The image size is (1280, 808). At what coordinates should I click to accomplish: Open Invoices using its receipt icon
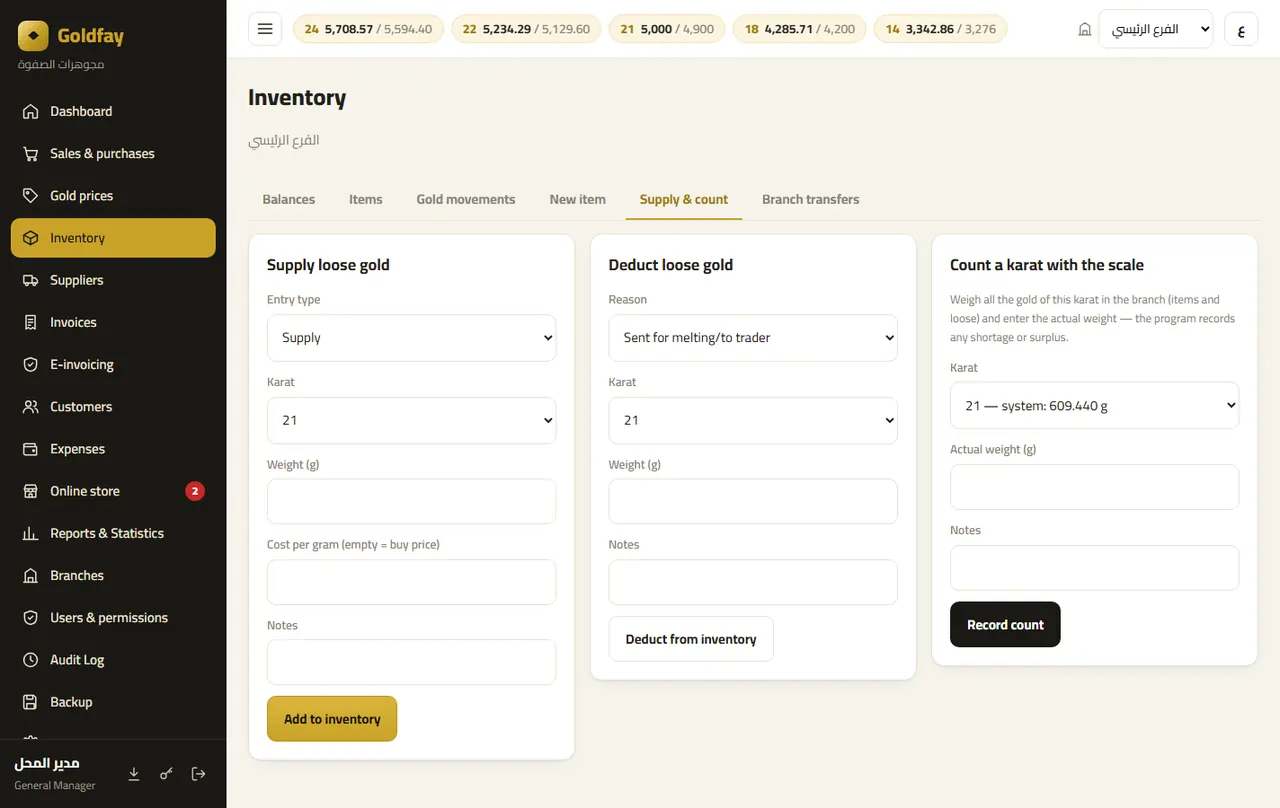31,322
